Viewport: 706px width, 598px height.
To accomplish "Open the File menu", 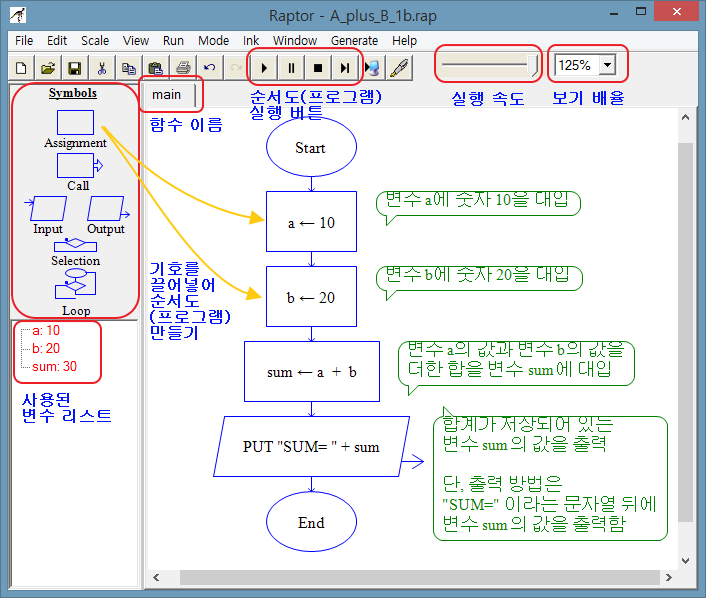I will pos(24,41).
